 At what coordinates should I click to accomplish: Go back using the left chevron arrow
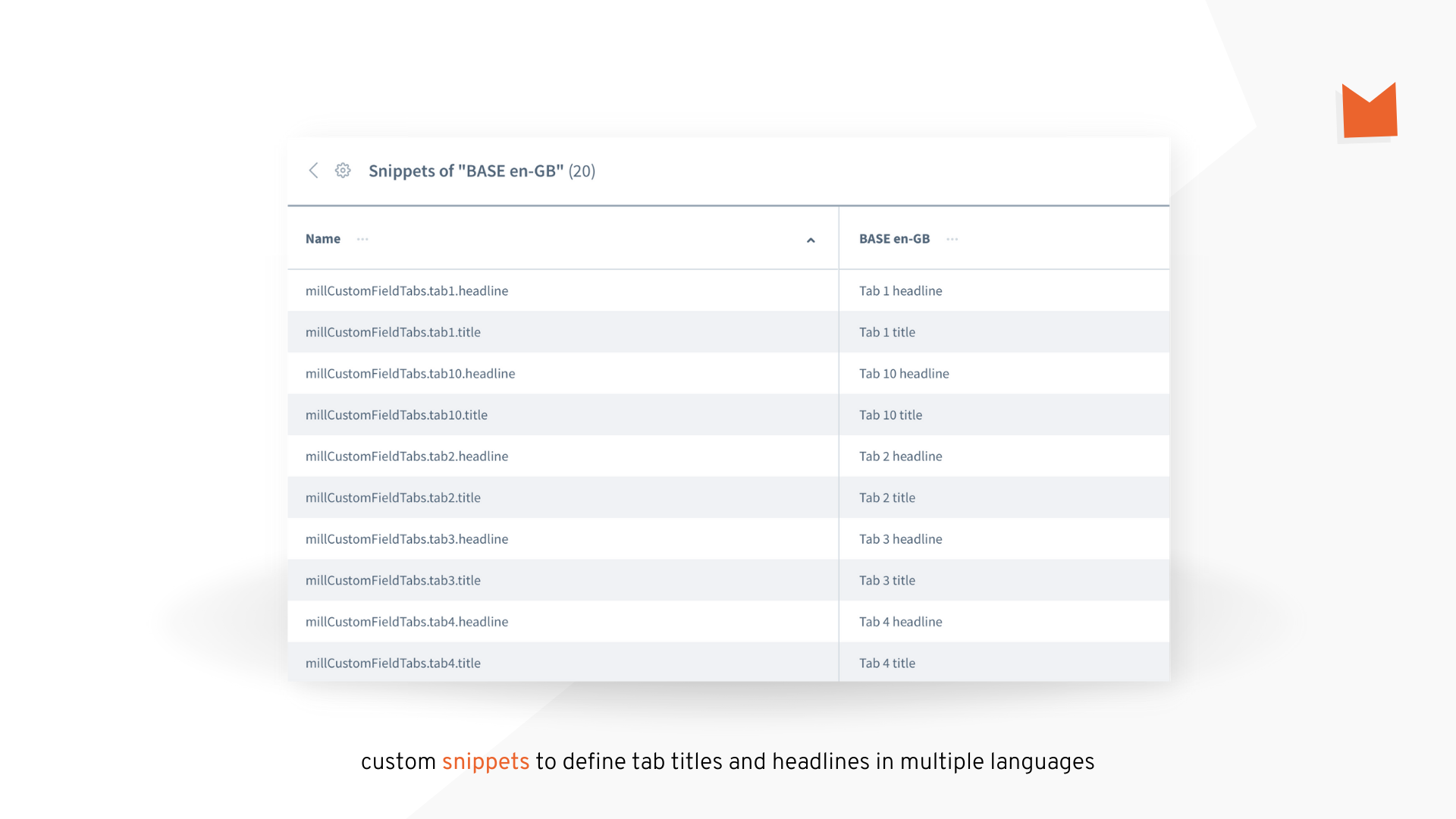coord(313,171)
